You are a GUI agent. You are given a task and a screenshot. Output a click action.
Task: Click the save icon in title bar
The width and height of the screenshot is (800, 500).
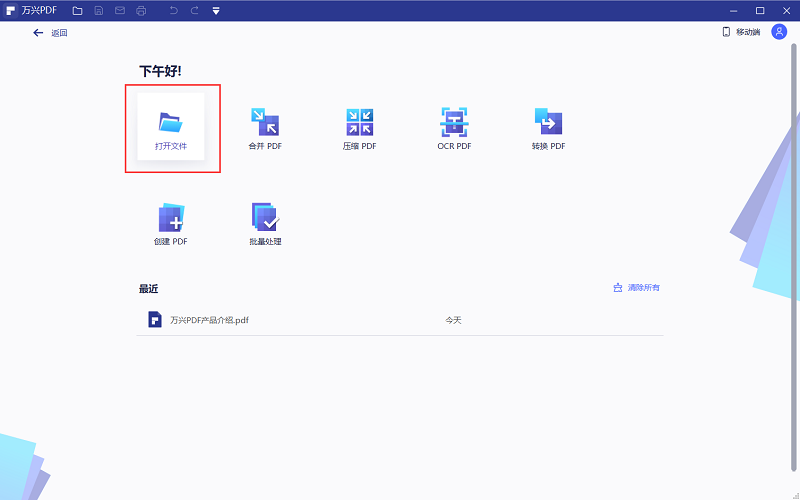[98, 10]
